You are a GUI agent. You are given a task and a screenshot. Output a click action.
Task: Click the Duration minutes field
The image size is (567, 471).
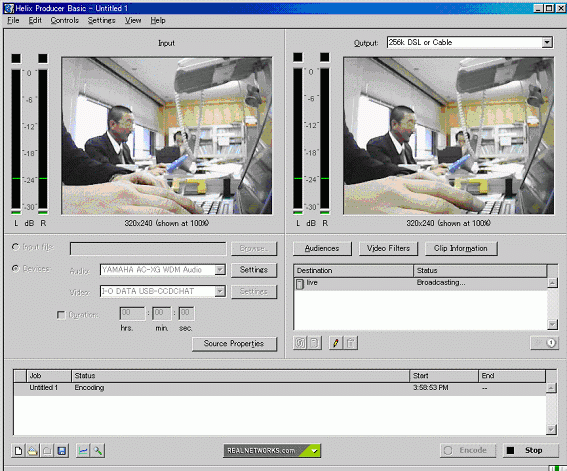162,313
